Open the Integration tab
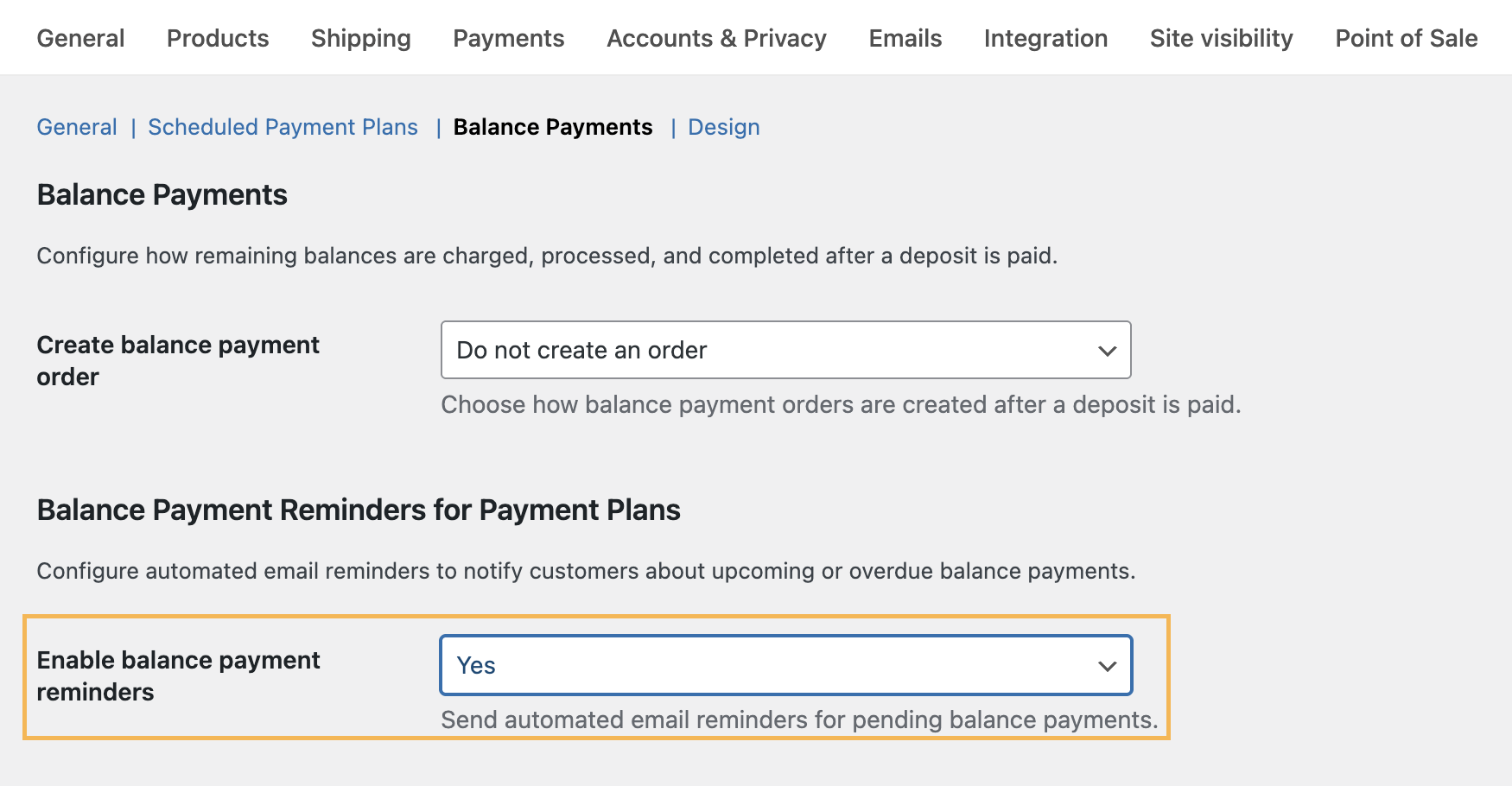This screenshot has width=1512, height=786. (1045, 38)
